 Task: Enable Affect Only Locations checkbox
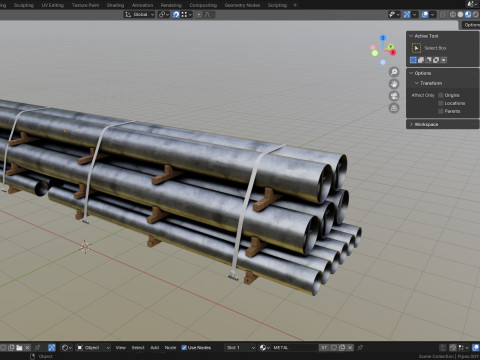pos(441,103)
